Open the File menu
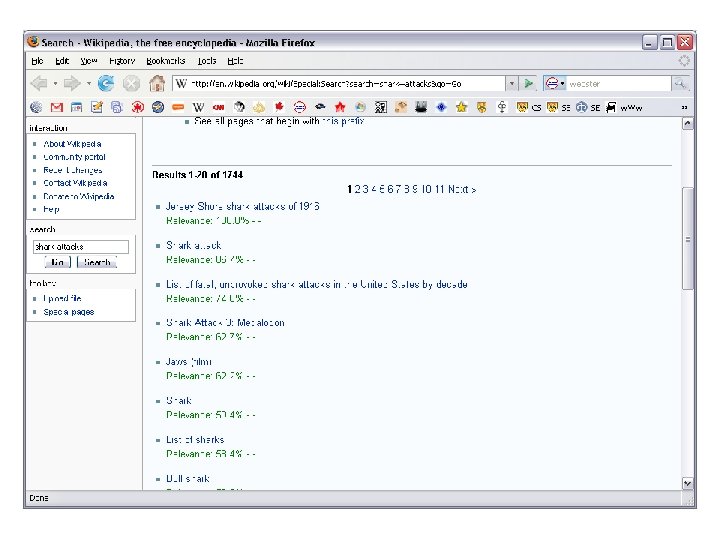Viewport: 720px width, 540px height. click(37, 61)
